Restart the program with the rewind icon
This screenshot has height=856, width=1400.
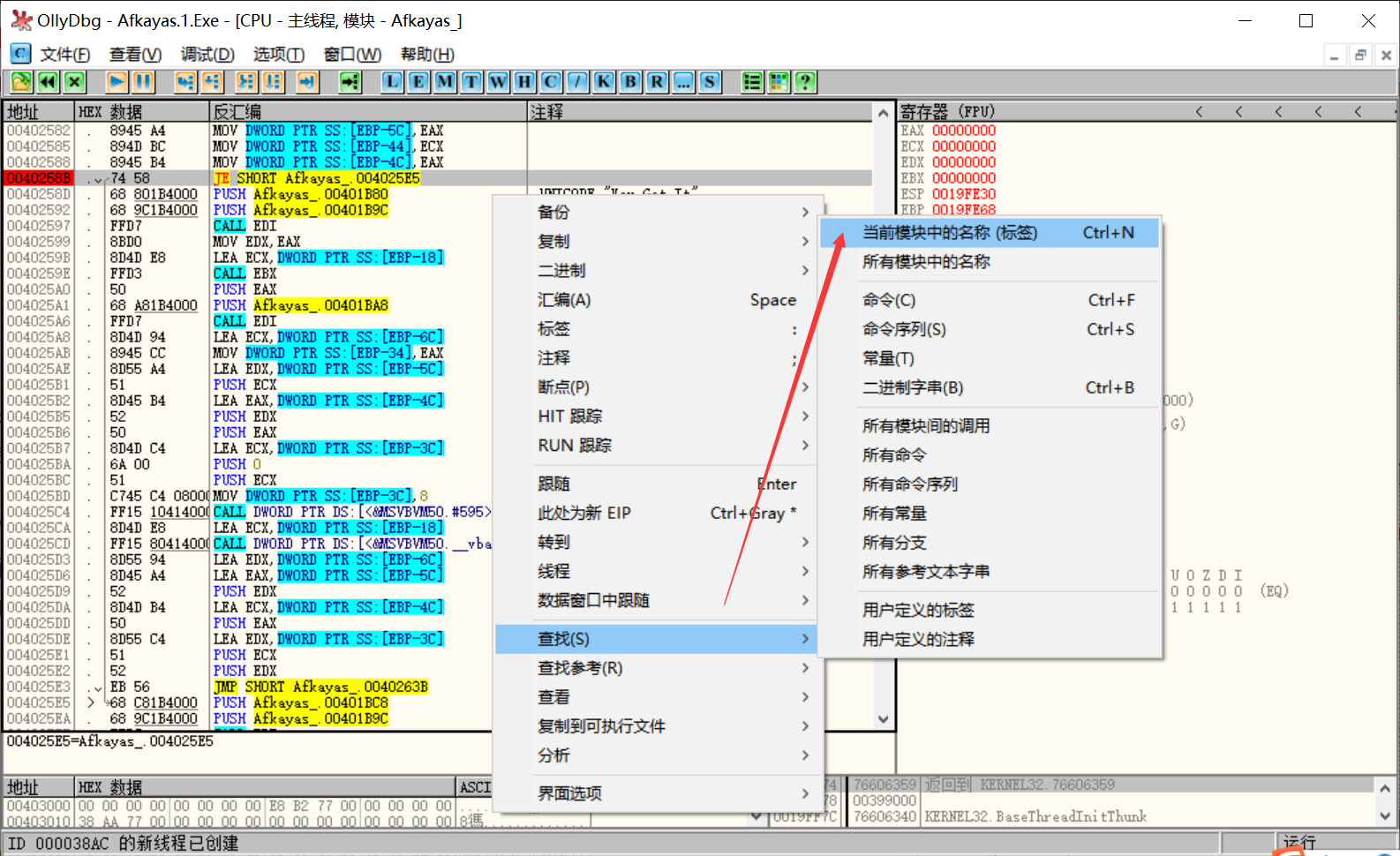pyautogui.click(x=48, y=82)
